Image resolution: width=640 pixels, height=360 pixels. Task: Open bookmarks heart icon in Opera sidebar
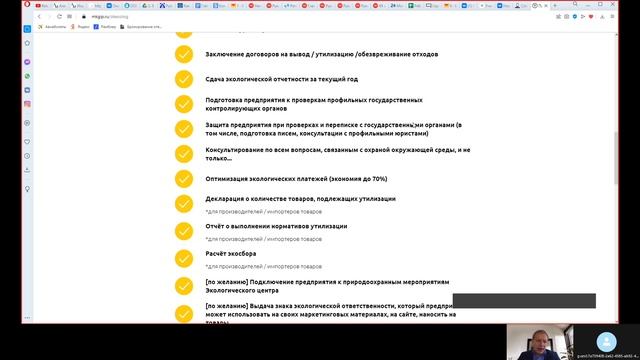click(x=27, y=142)
